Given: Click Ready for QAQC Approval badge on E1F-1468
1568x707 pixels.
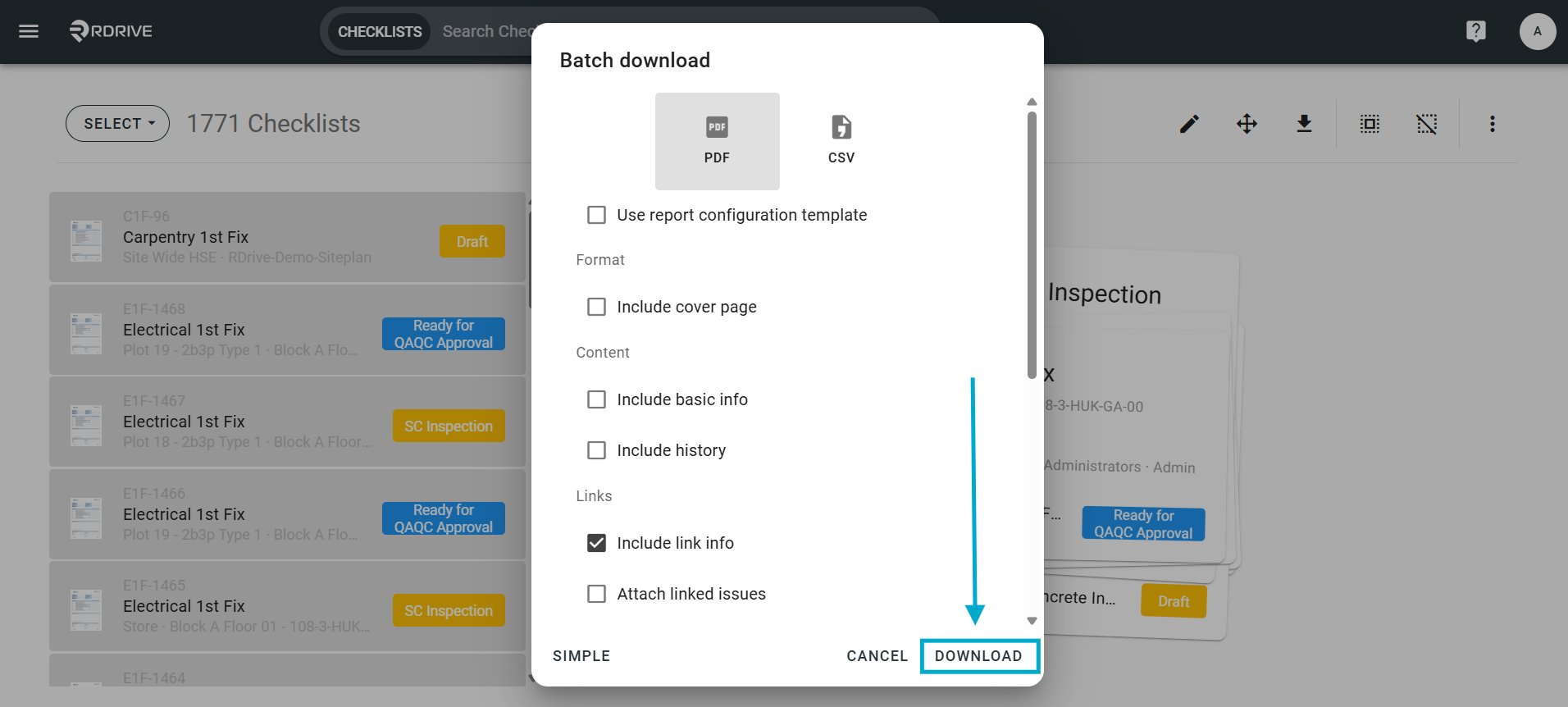Looking at the screenshot, I should coord(444,334).
